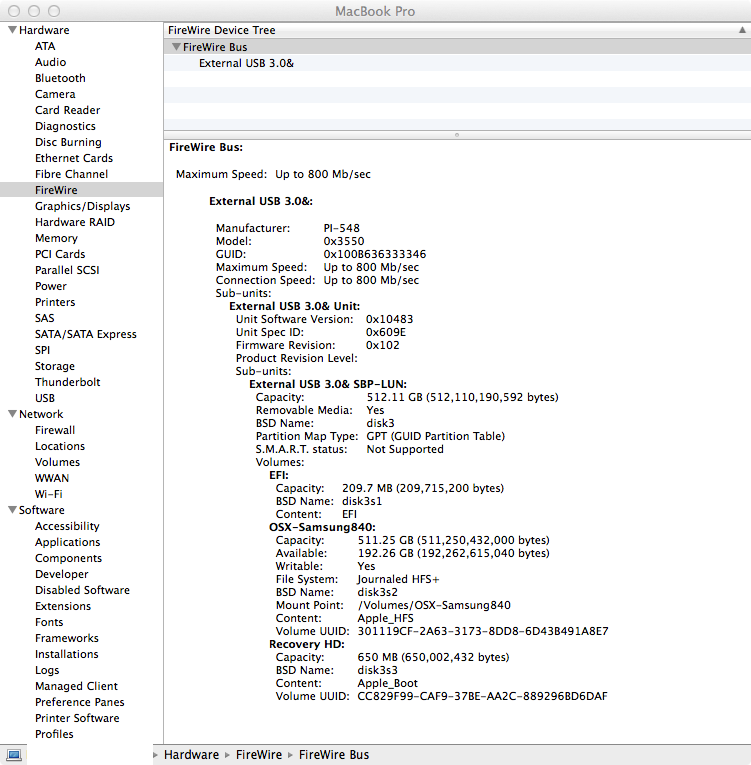The height and width of the screenshot is (765, 751).
Task: Select ATA in the sidebar
Action: click(45, 46)
